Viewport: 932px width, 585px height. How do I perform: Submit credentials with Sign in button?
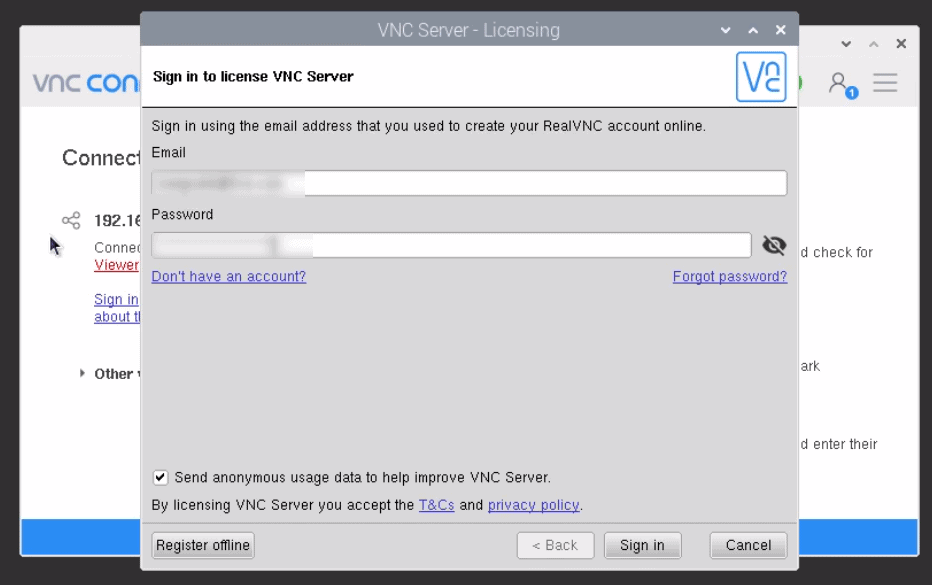[x=643, y=545]
